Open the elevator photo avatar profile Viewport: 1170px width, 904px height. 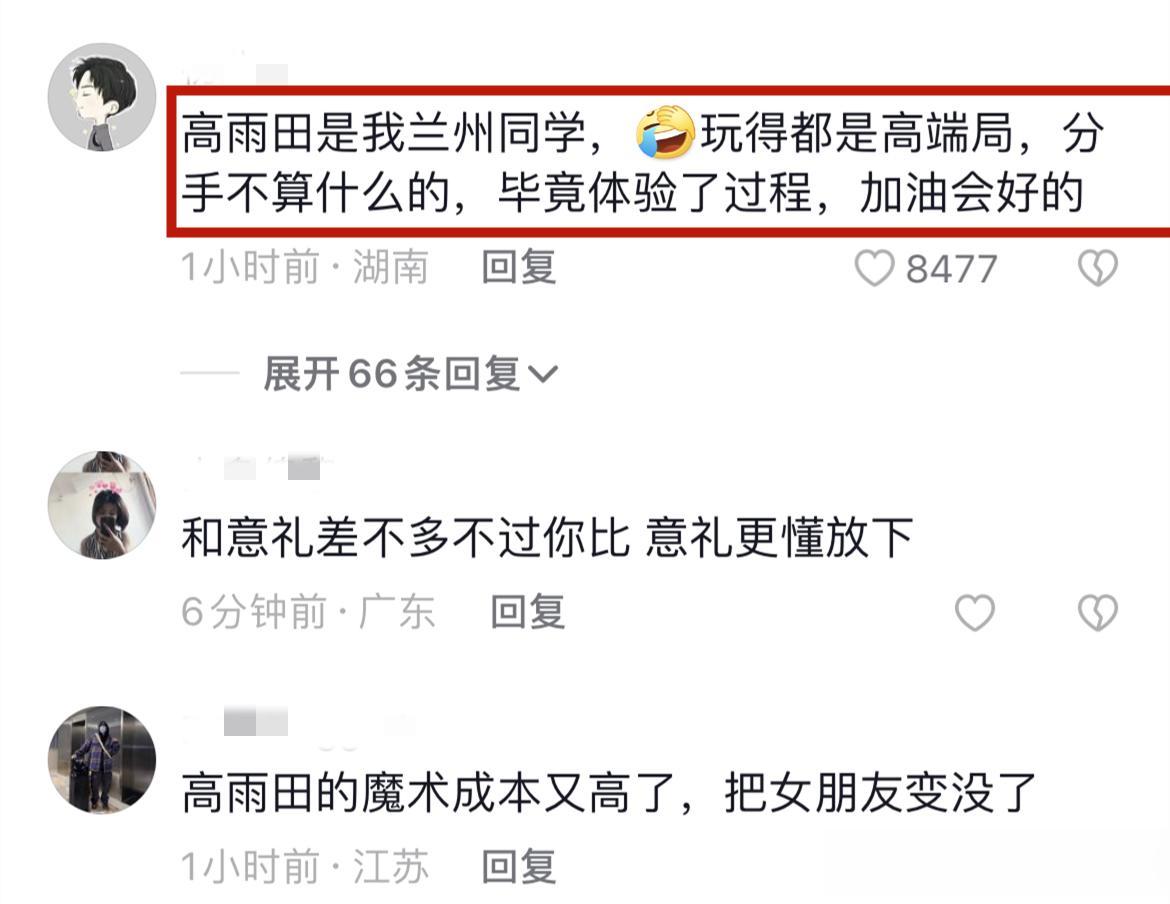pos(102,760)
